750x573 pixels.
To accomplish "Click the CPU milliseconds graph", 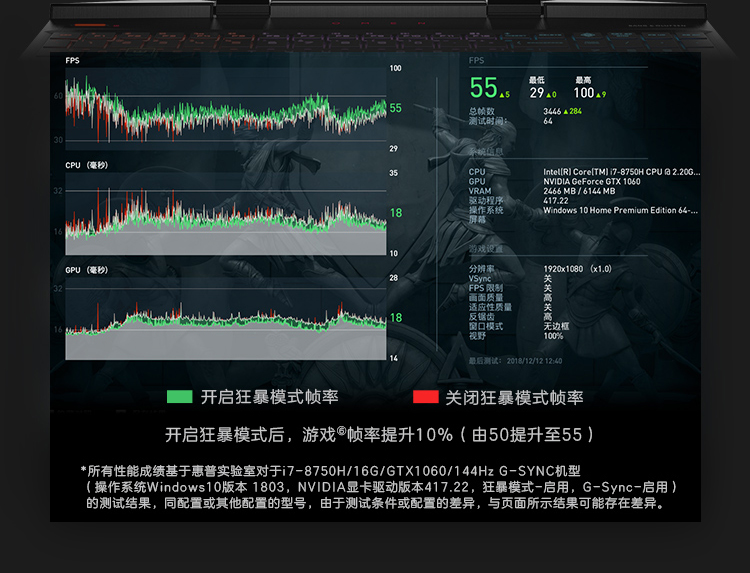I will [x=226, y=213].
